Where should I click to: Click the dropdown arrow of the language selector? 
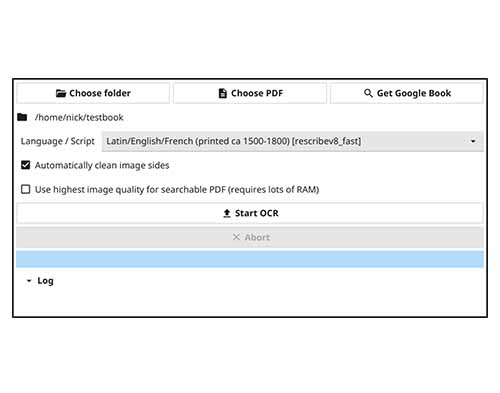tap(473, 141)
